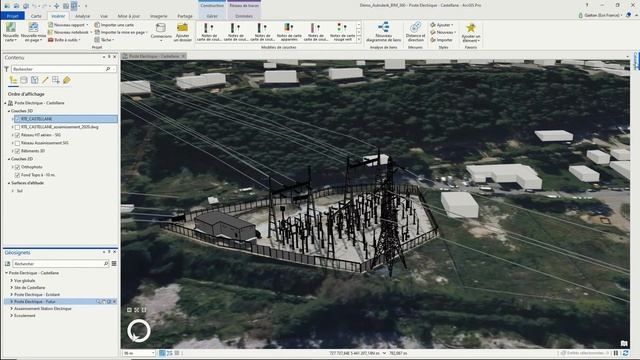Image resolution: width=640 pixels, height=360 pixels.
Task: Click the search magnifier in Contenu pane
Action: (108, 69)
